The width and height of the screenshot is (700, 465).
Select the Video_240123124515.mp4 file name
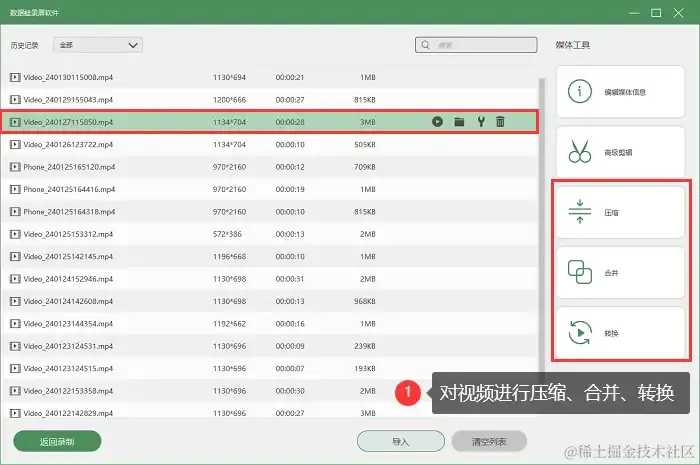(x=68, y=369)
